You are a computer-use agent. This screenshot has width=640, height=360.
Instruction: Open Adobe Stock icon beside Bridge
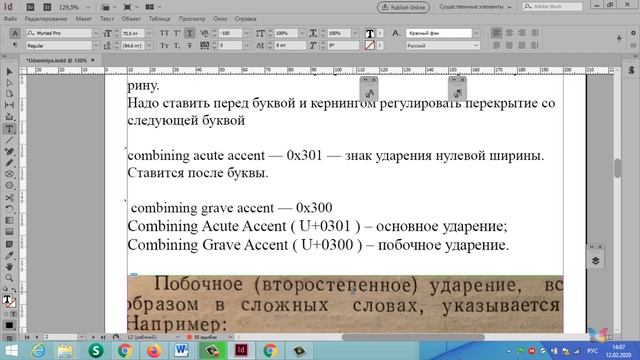click(47, 7)
